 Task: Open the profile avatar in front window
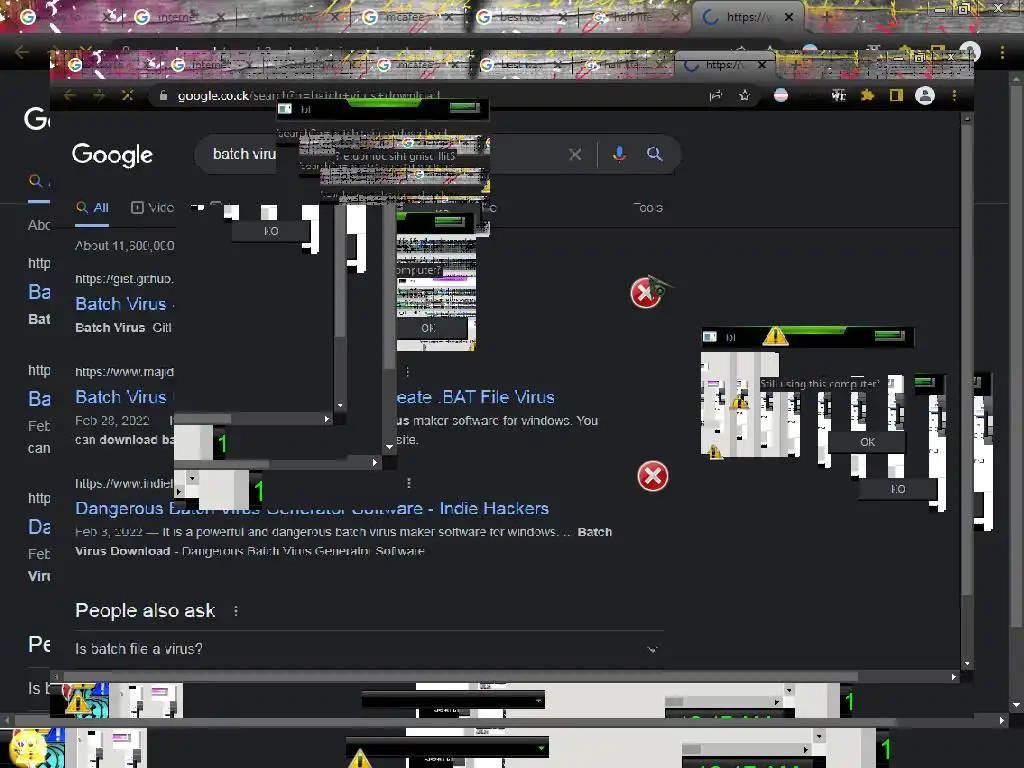coord(925,96)
